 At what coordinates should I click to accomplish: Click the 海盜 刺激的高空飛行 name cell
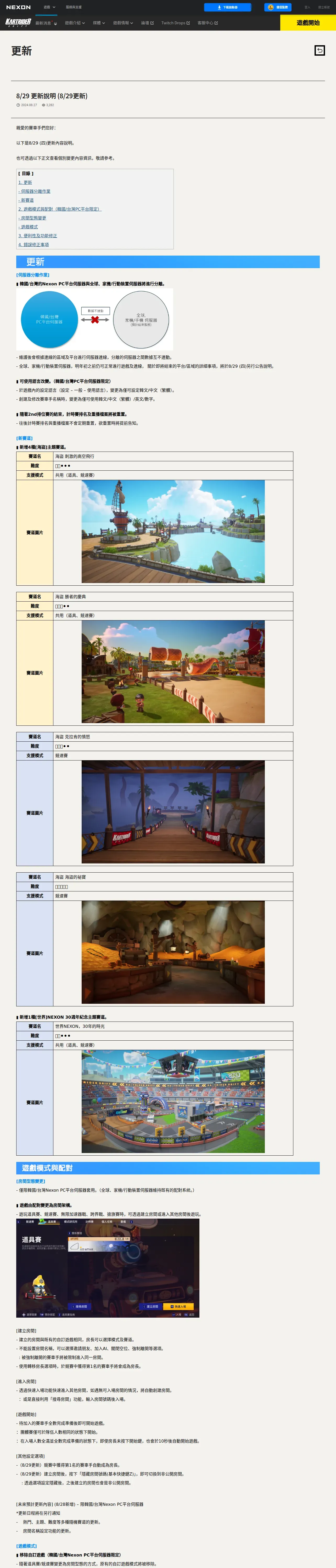tap(173, 456)
